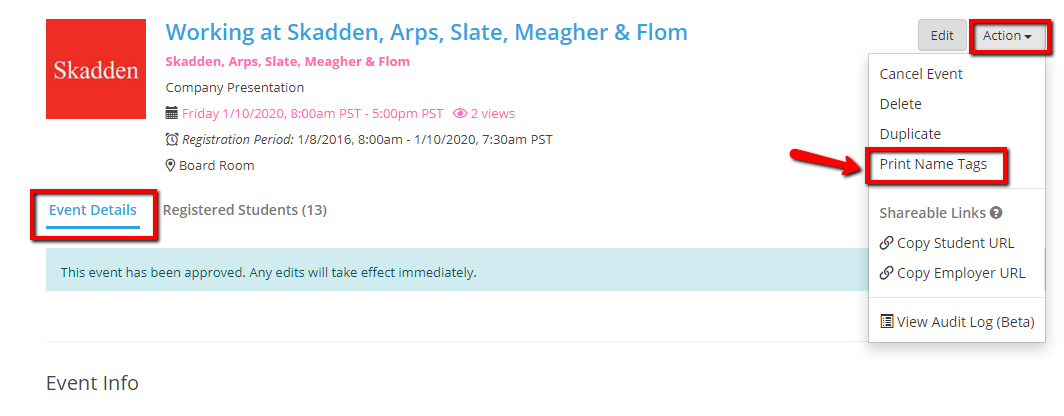The width and height of the screenshot is (1064, 416).
Task: Click the chain icon for Copy Student URL
Action: 886,243
